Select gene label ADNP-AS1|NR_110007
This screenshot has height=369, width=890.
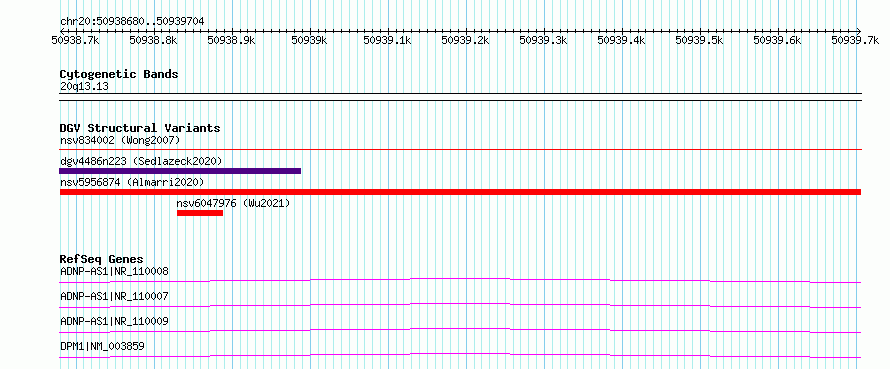click(114, 296)
